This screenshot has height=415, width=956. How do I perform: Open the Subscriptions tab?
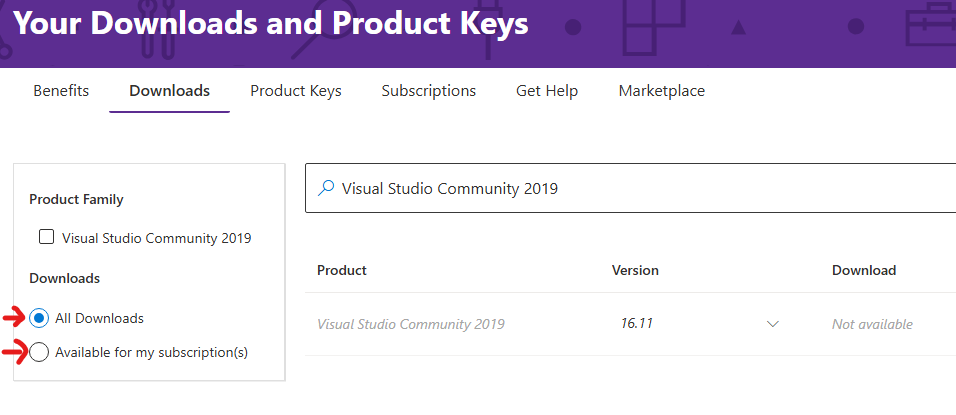(x=429, y=91)
